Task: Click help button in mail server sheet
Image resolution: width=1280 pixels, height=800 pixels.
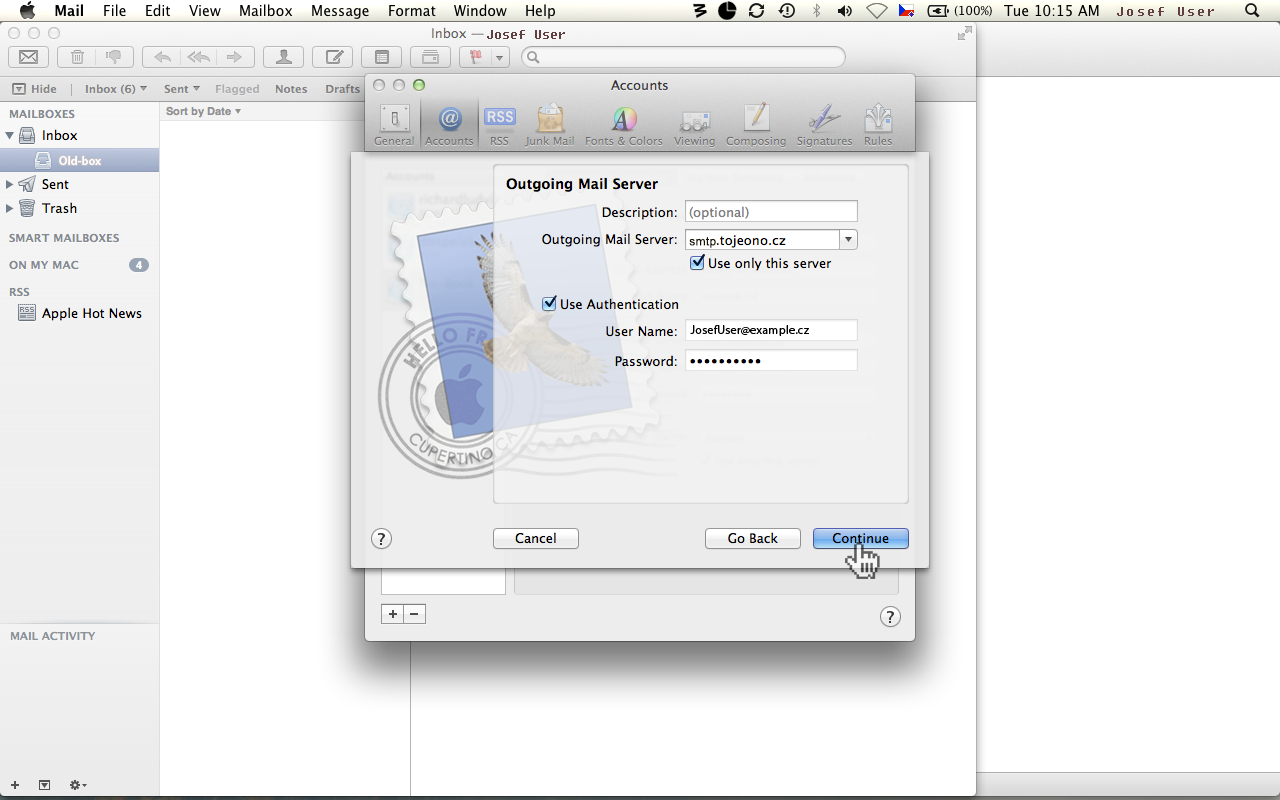Action: click(x=381, y=538)
